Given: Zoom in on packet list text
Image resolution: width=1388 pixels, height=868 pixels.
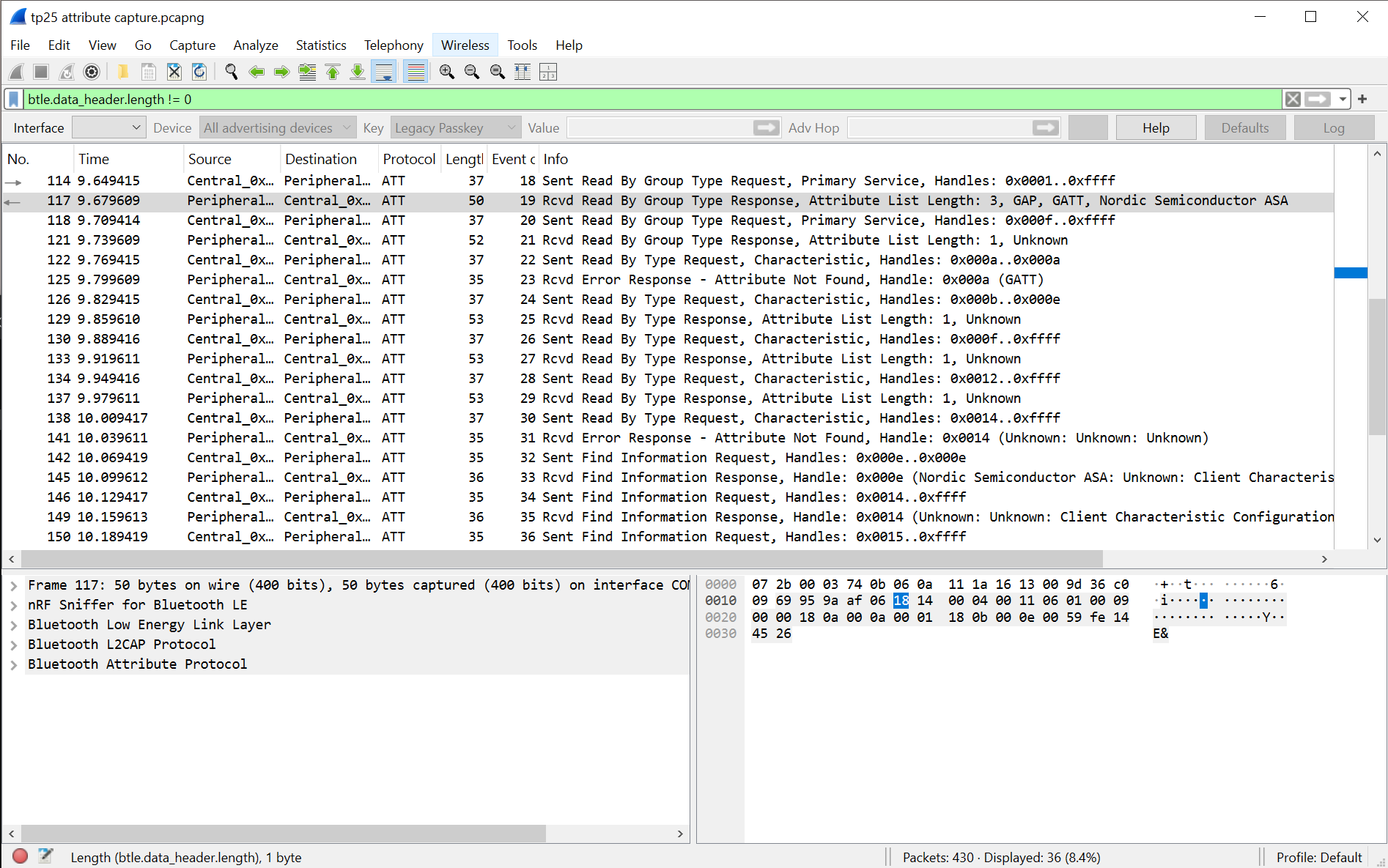Looking at the screenshot, I should coord(446,71).
